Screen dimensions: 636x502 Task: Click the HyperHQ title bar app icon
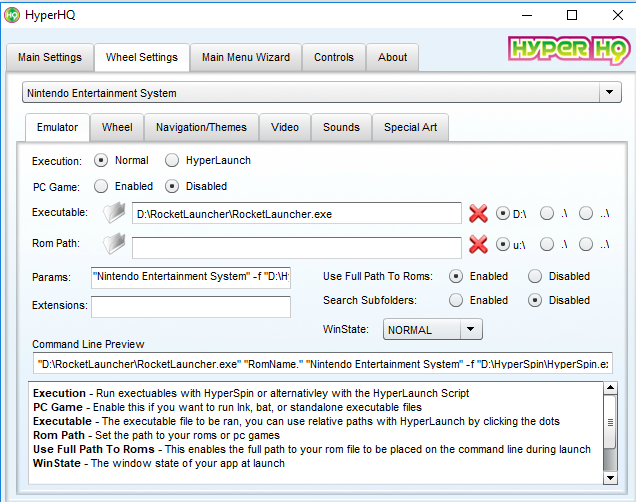pyautogui.click(x=13, y=15)
